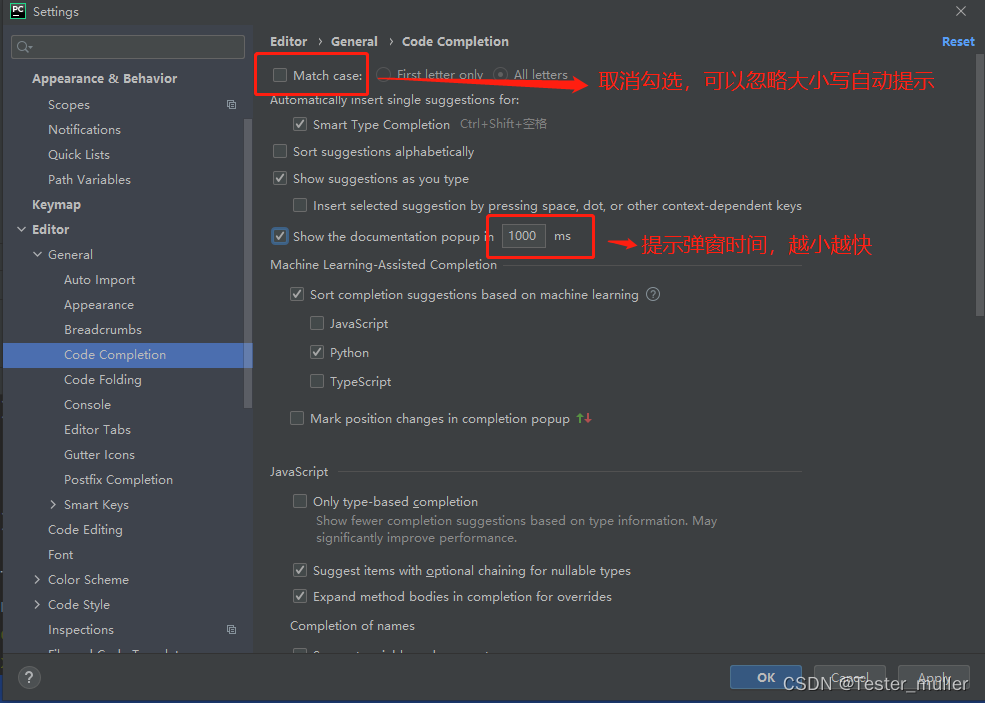Enable Insert selected suggestion by pressing space
Viewport: 985px width, 703px height.
click(x=300, y=205)
